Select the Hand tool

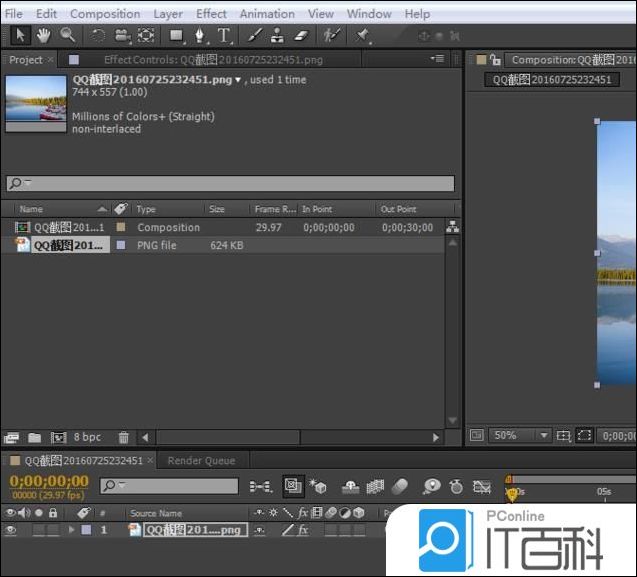(x=43, y=35)
